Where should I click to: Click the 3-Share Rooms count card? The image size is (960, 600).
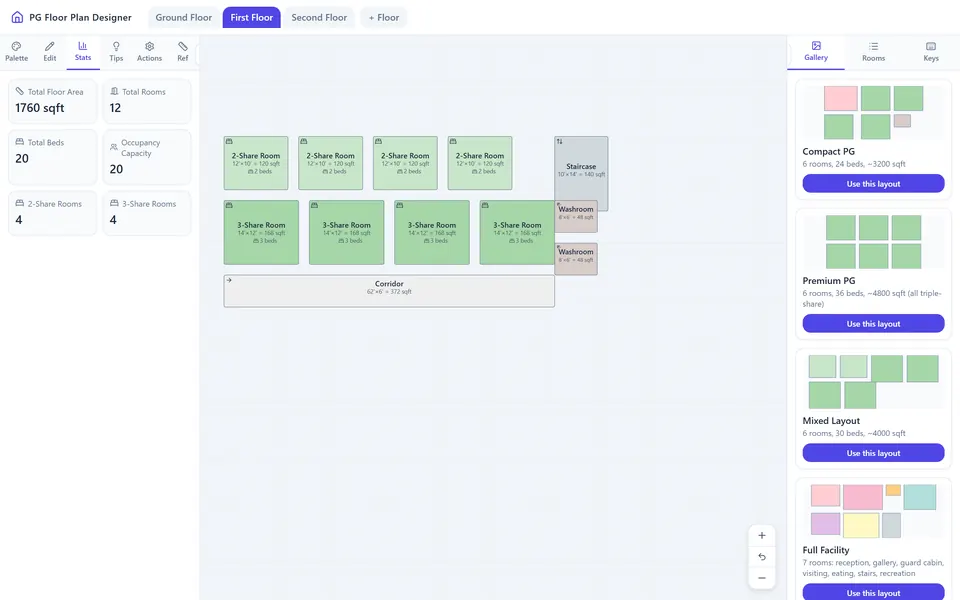(x=147, y=212)
